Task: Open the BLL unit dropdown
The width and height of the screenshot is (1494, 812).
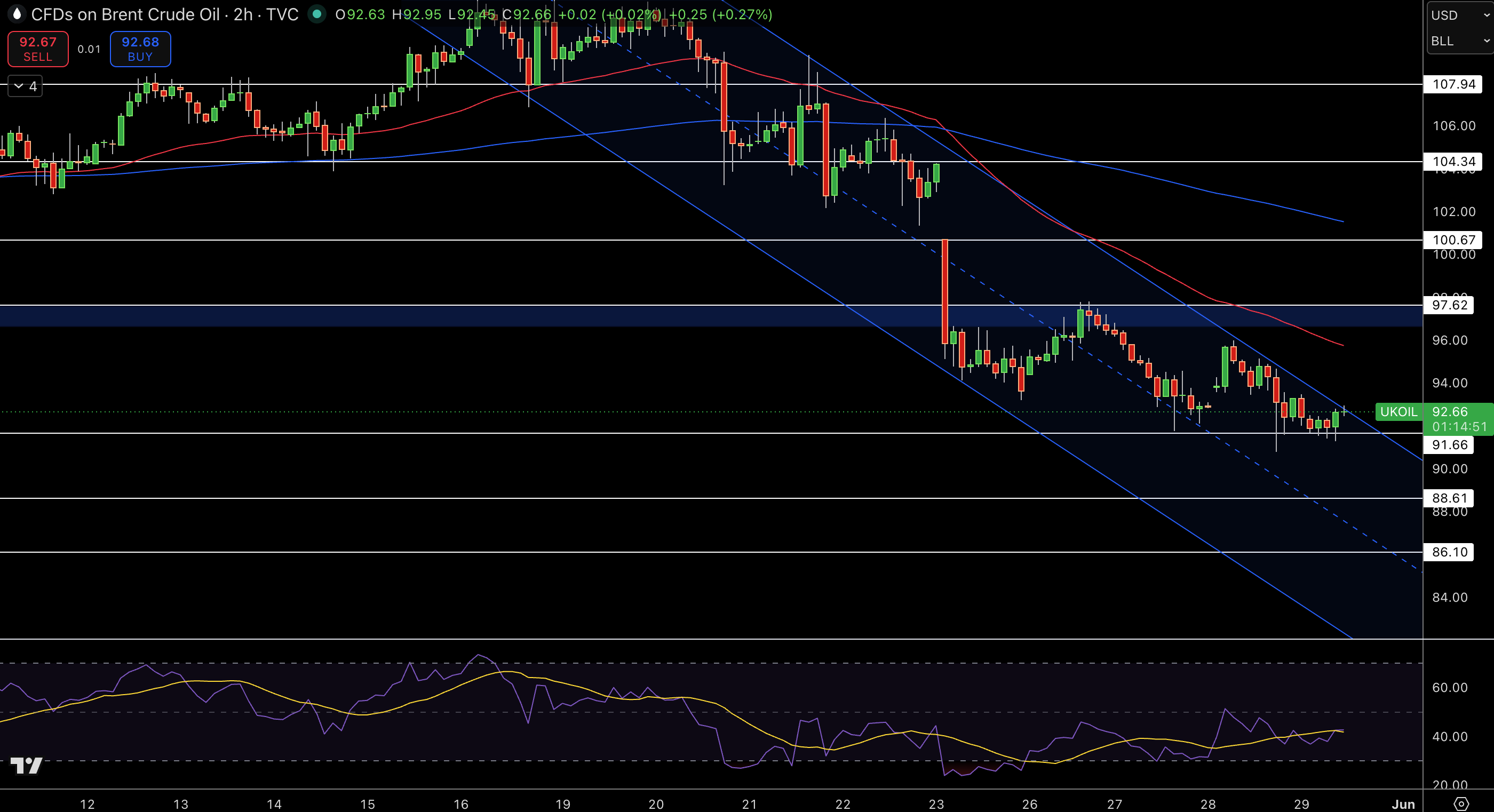Action: pos(1459,41)
